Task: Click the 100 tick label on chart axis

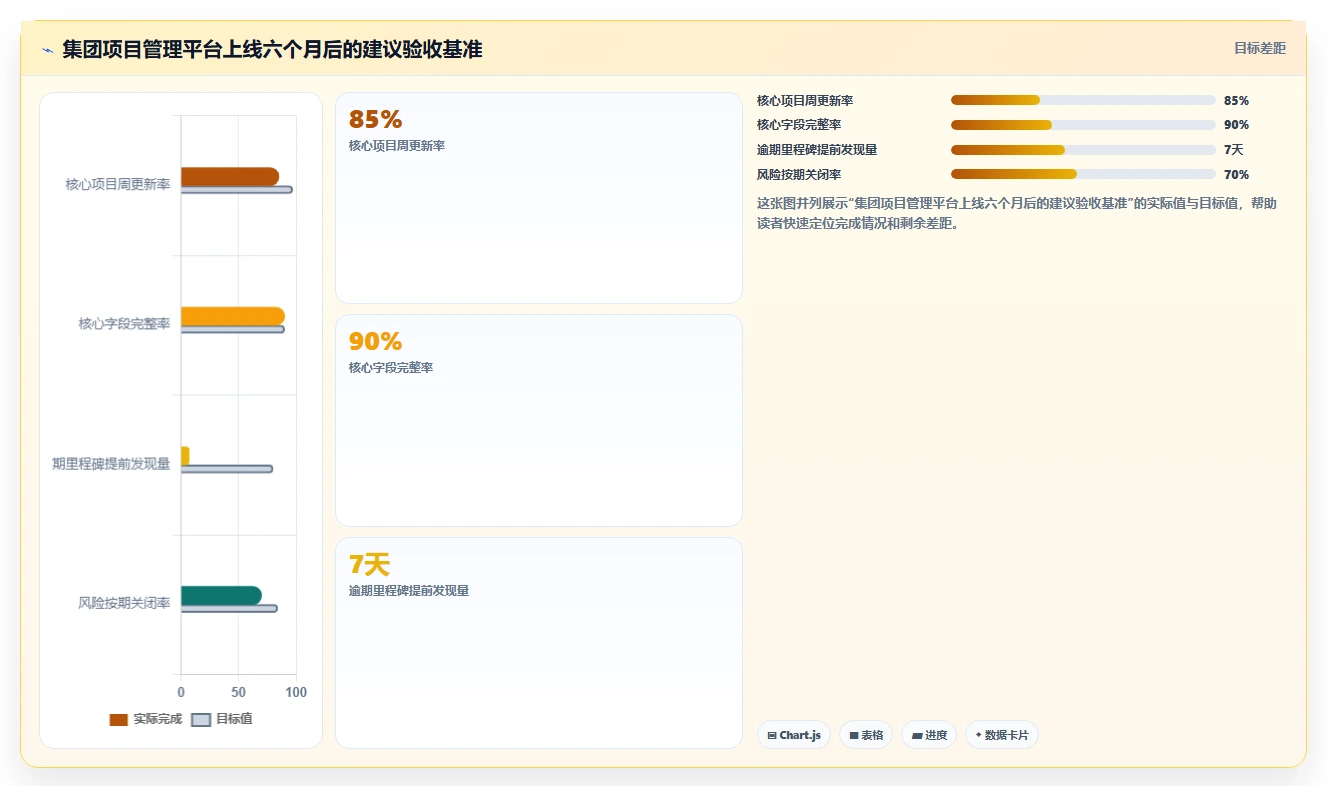Action: 296,692
